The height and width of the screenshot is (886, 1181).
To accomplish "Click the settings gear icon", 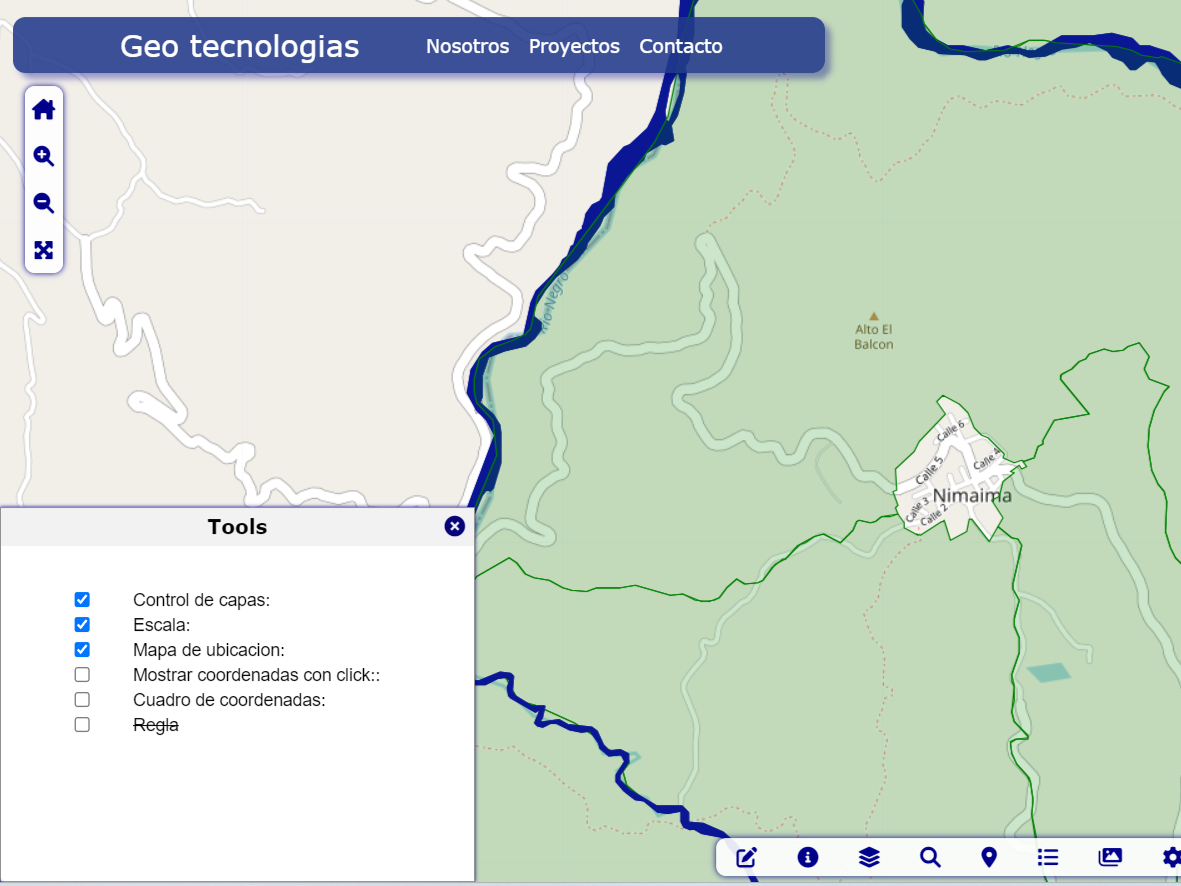I will tap(1171, 857).
